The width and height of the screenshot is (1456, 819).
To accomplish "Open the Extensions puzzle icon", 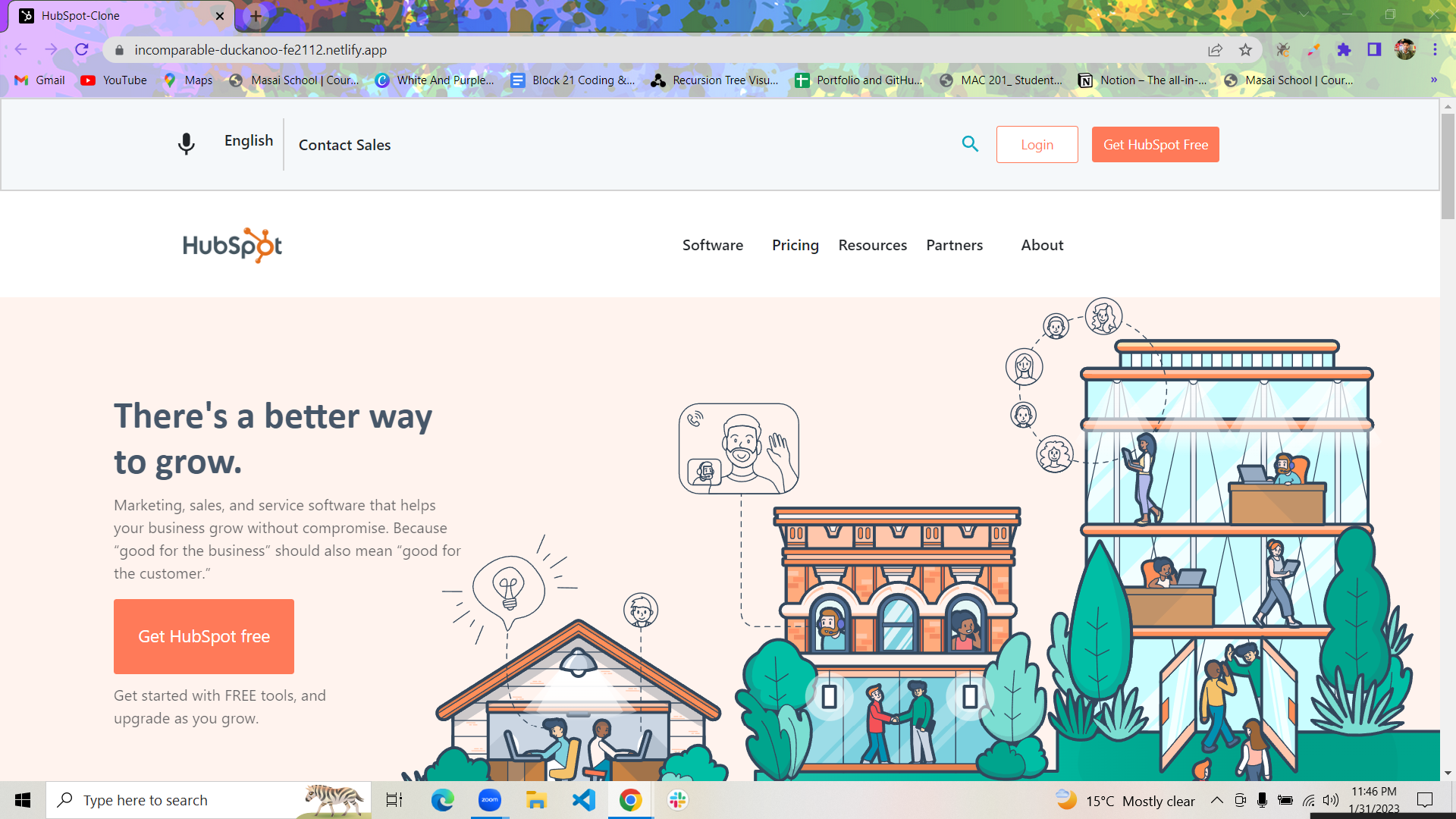I will [x=1344, y=50].
